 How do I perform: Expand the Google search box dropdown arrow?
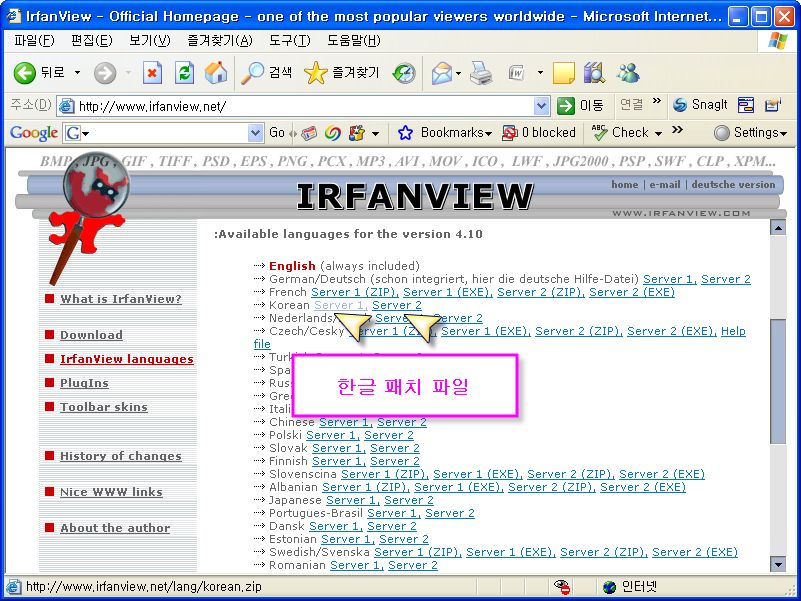[255, 133]
